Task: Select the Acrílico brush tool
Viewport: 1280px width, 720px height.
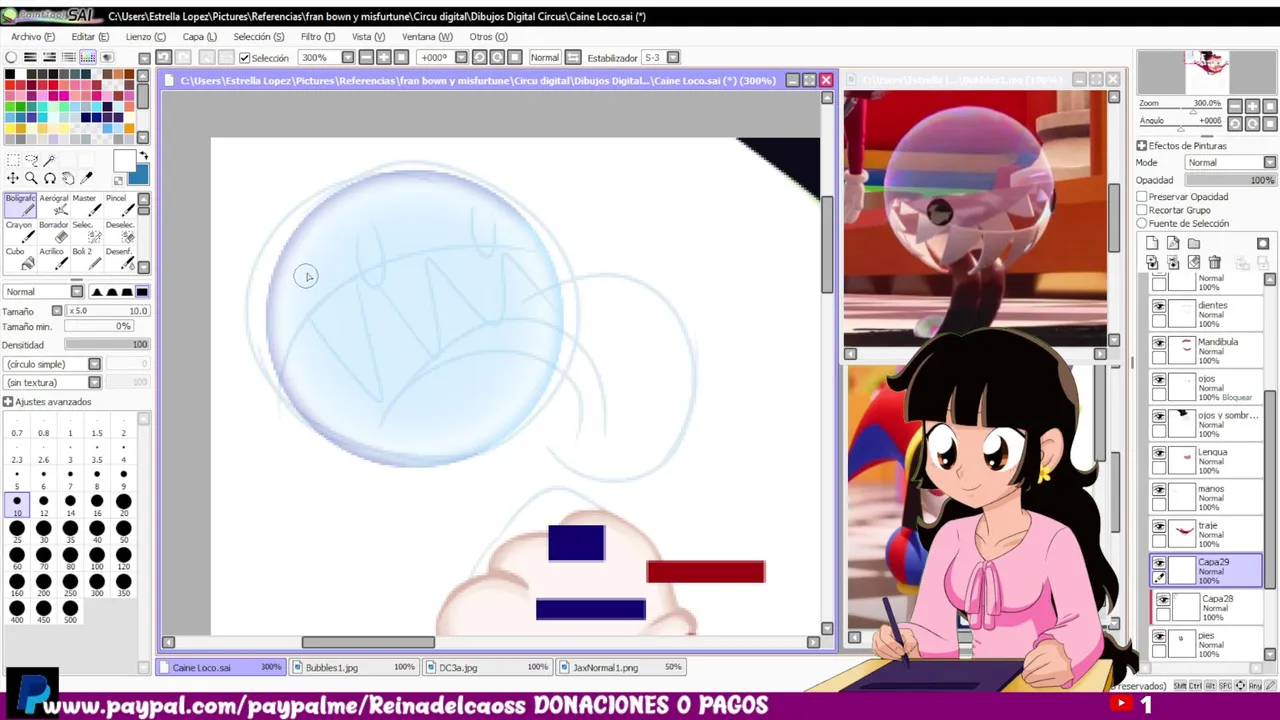Action: click(53, 258)
